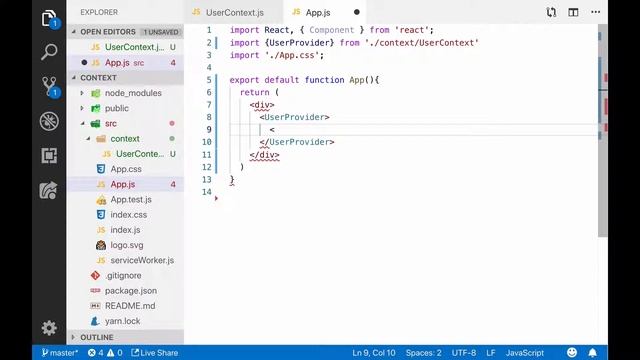Change encoding via UTF-8
This screenshot has height=360, width=640.
464,353
